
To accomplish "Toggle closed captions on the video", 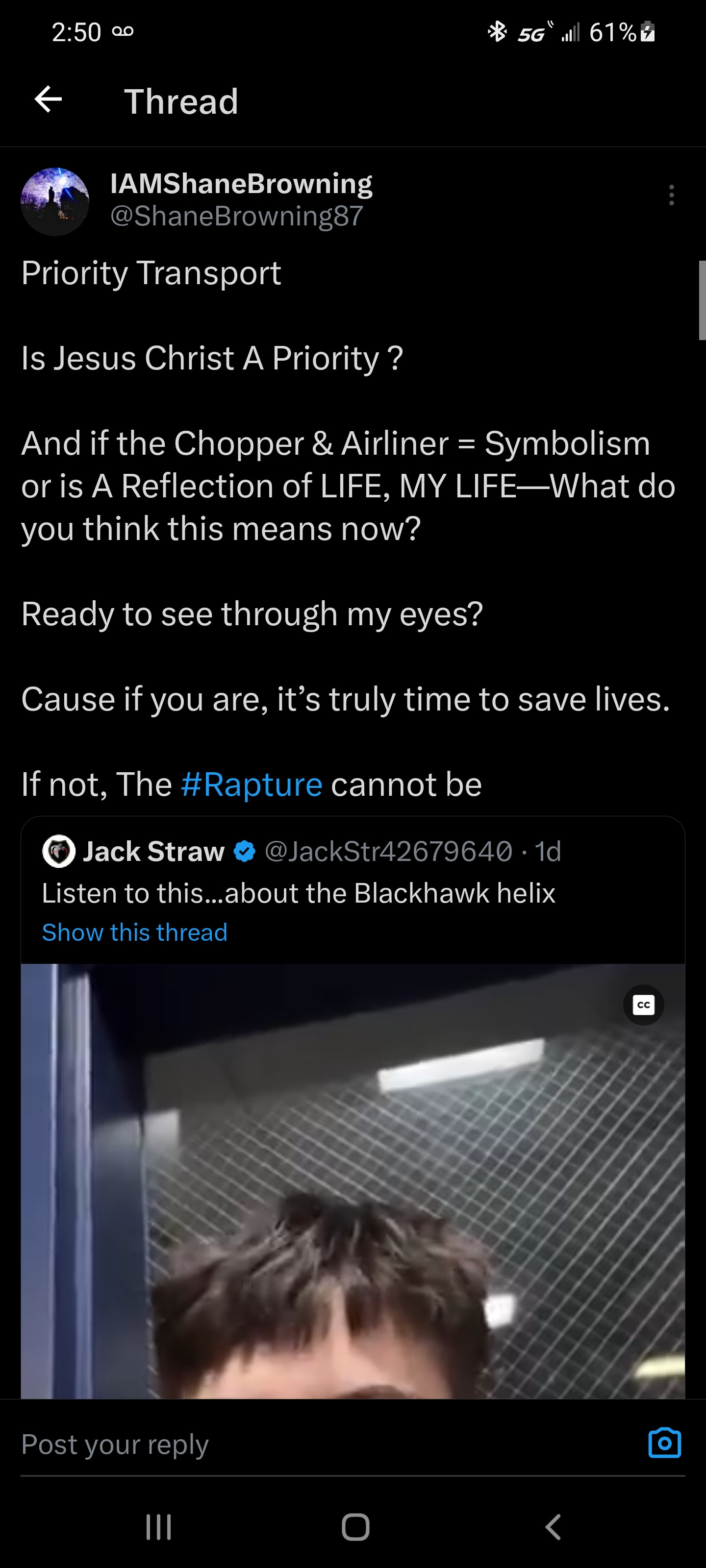I will 643,1005.
